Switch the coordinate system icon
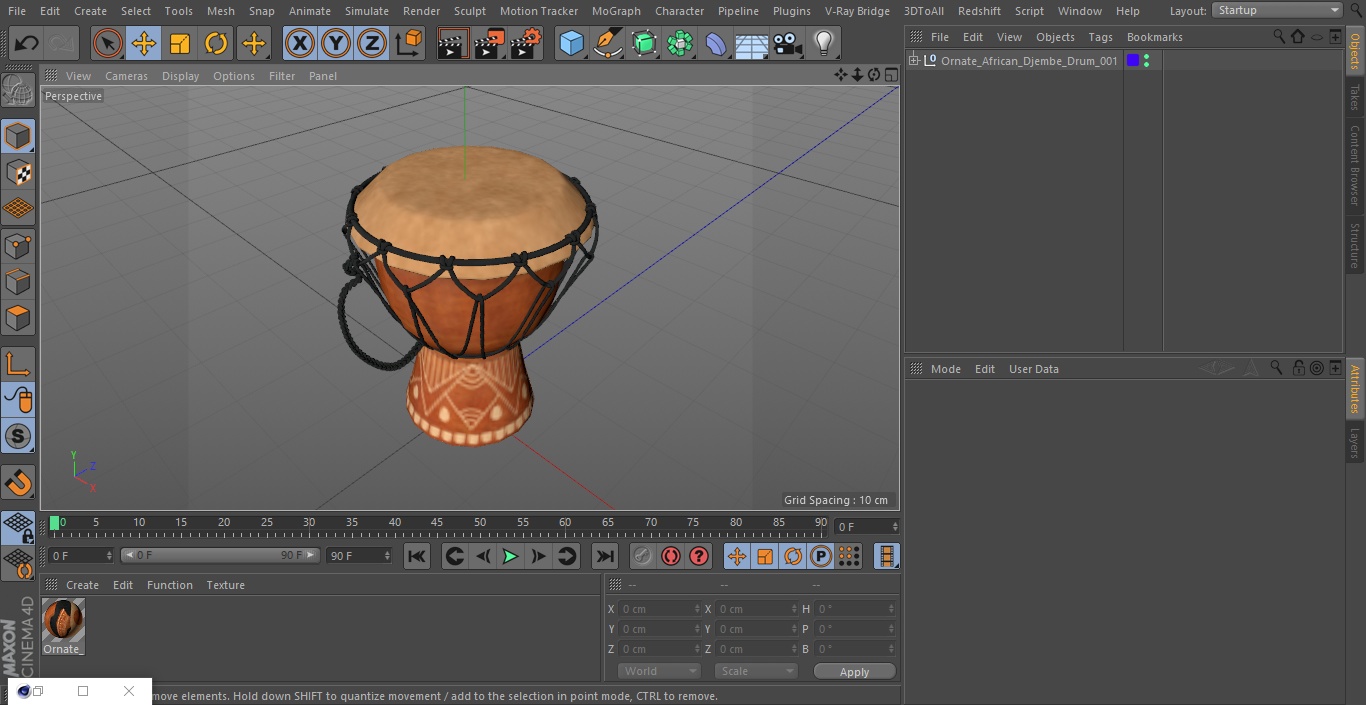 click(409, 44)
